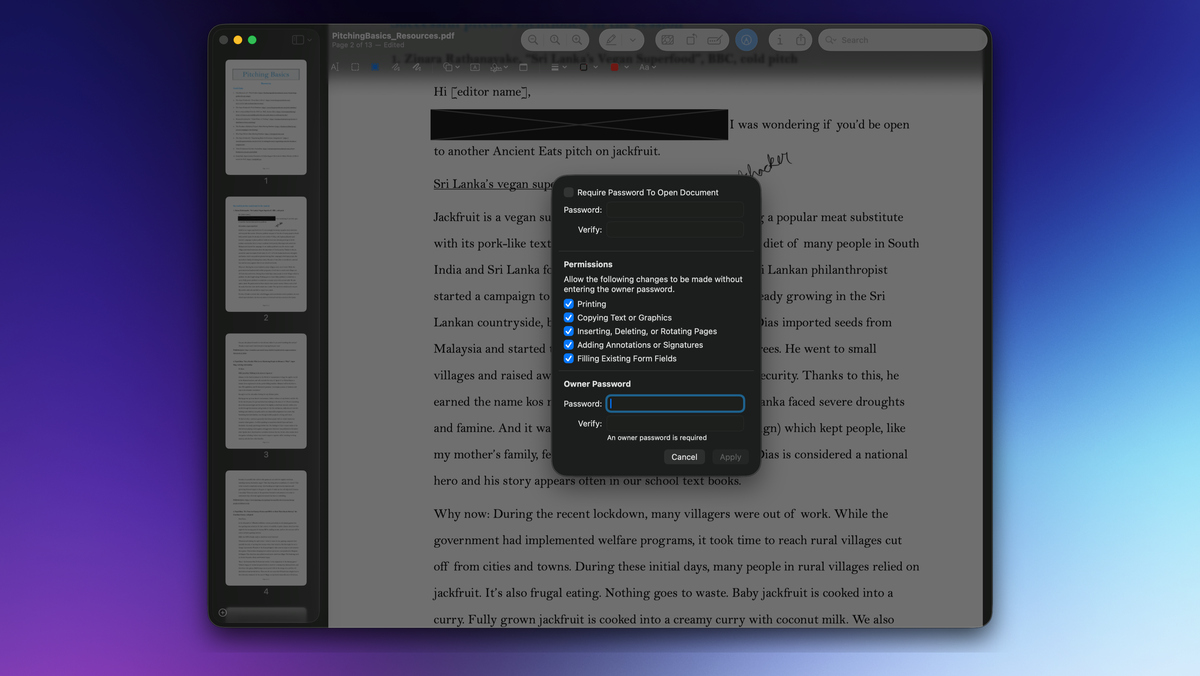Select the Sketch tool in the markup bar
Image resolution: width=1200 pixels, height=676 pixels.
pyautogui.click(x=396, y=68)
